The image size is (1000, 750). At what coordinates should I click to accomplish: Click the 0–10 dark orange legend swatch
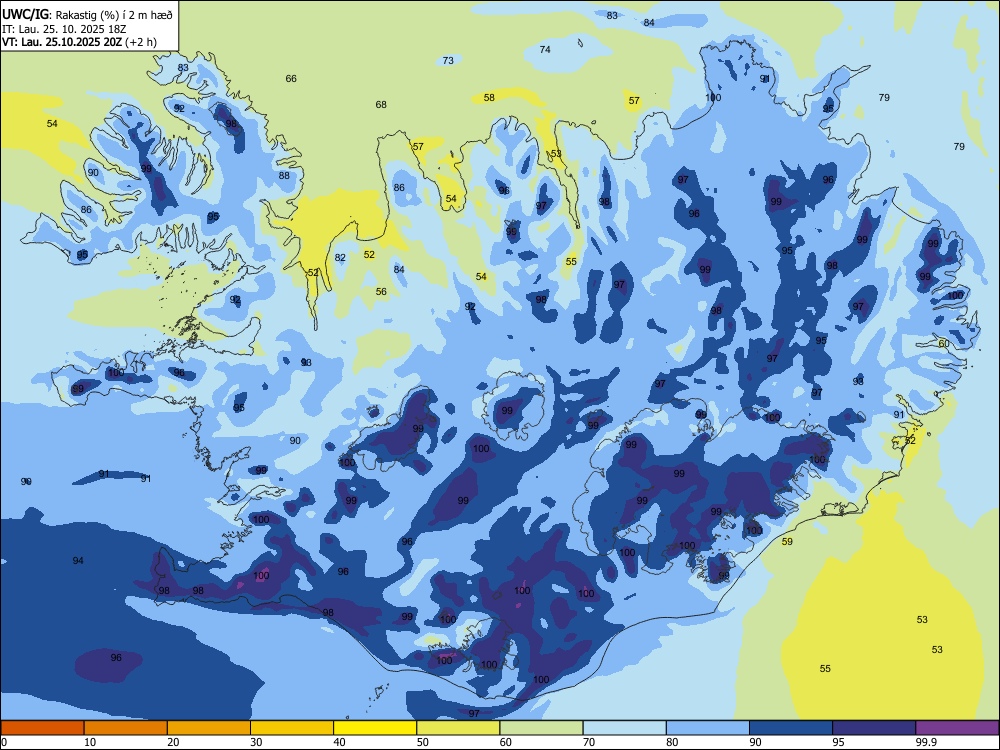click(42, 728)
